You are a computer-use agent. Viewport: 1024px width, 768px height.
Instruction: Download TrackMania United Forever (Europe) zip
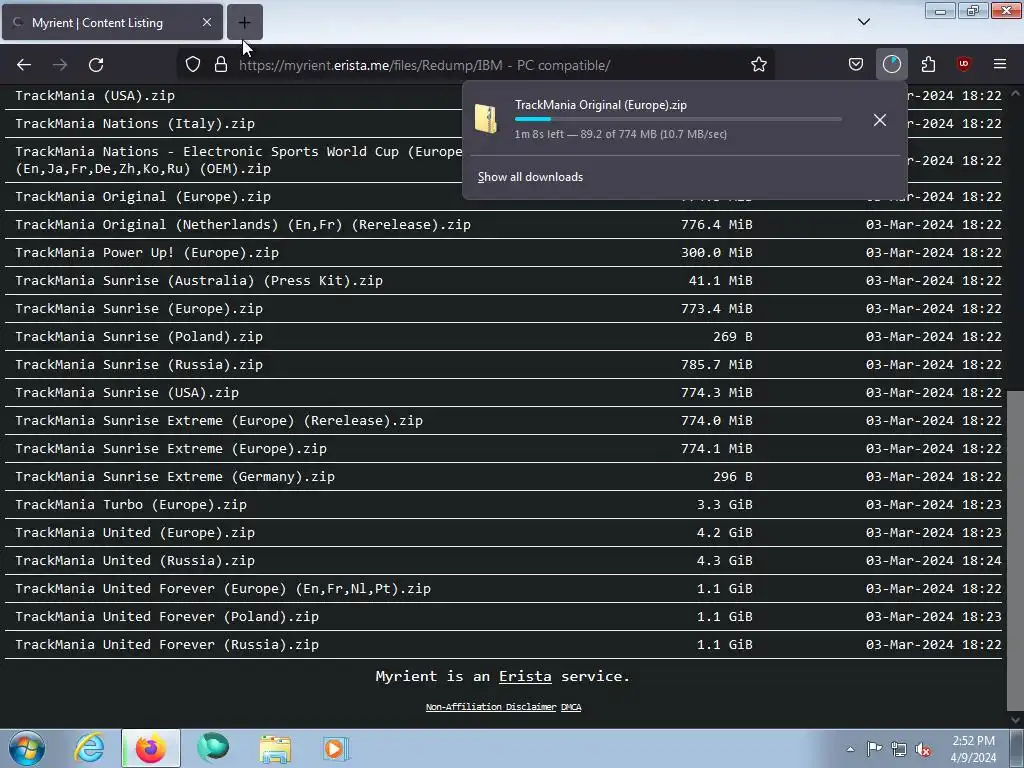click(x=223, y=589)
